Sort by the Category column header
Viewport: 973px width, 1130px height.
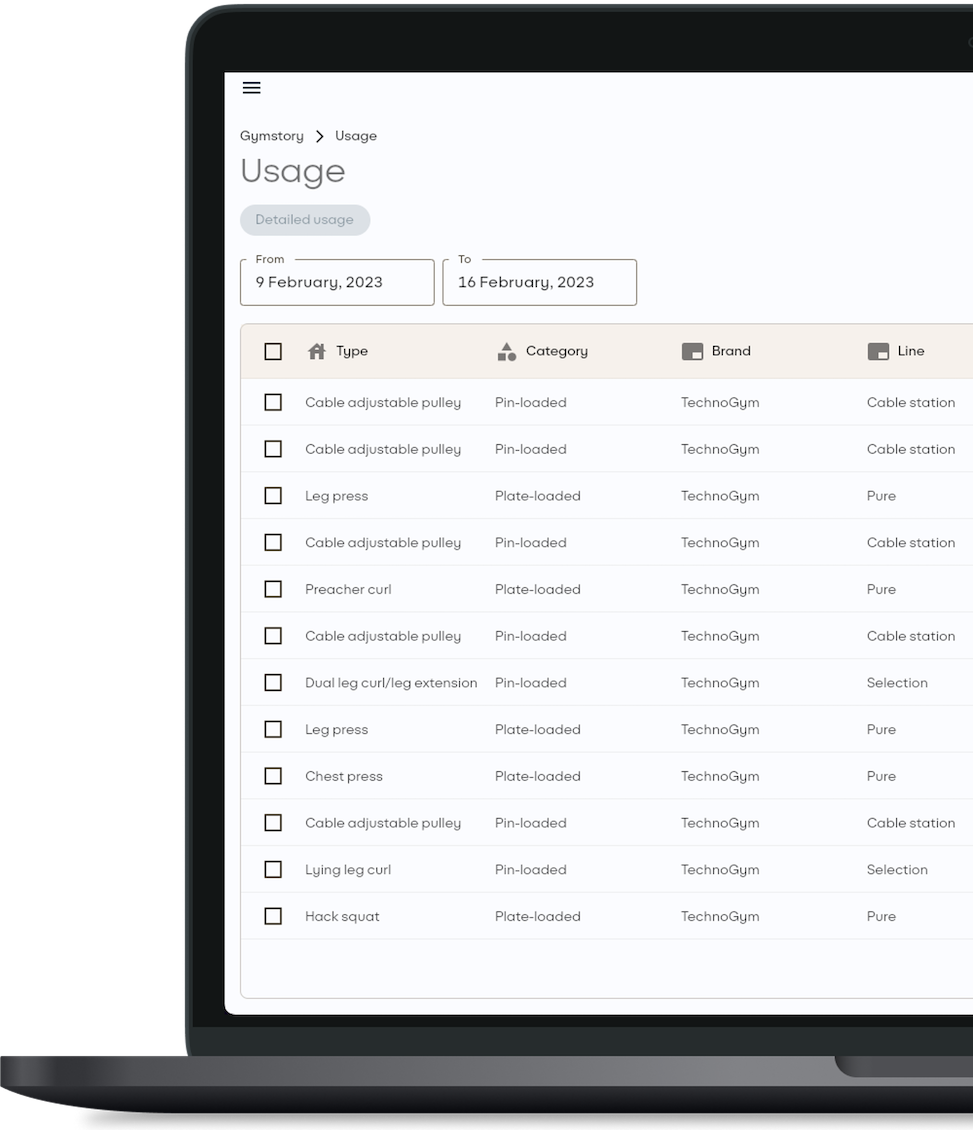click(x=556, y=351)
